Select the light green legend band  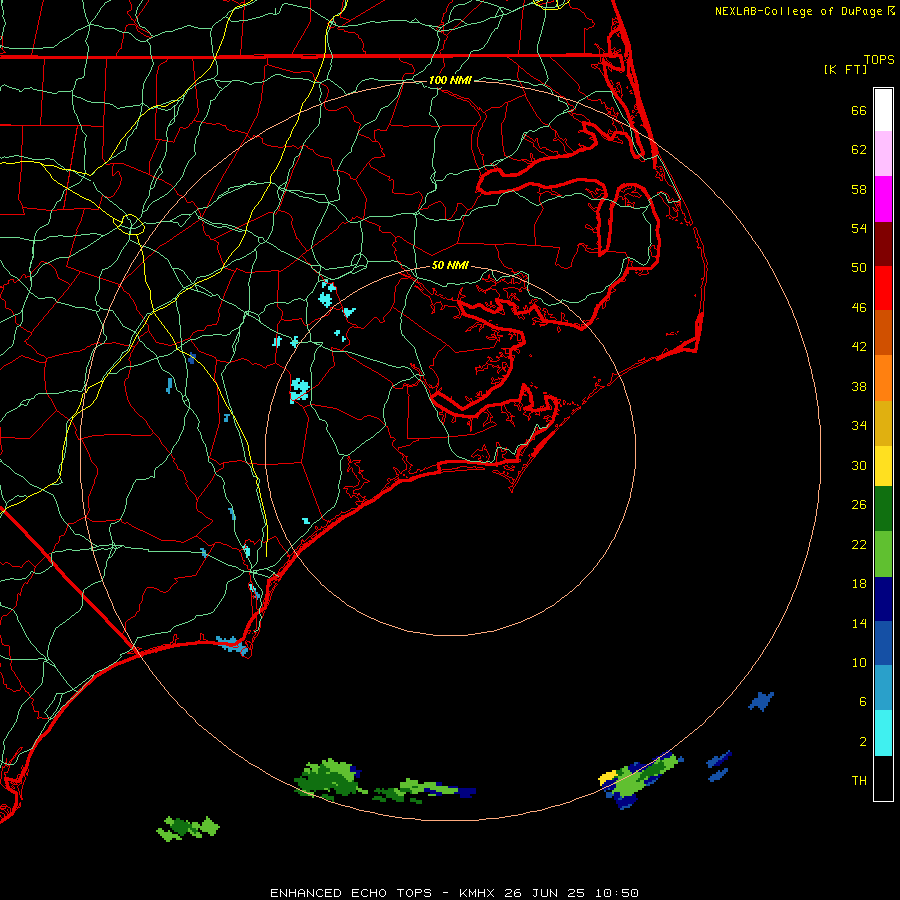pos(883,554)
